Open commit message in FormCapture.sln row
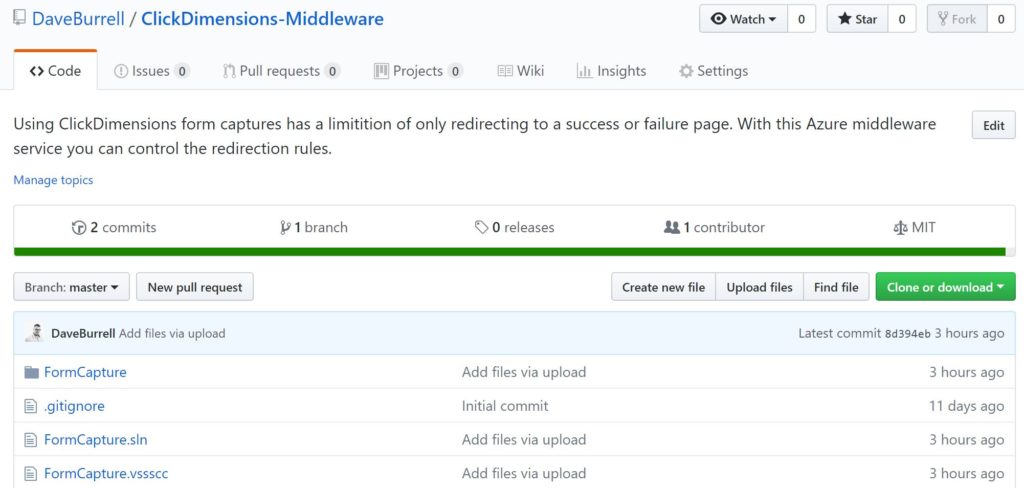The image size is (1024, 488). [x=524, y=440]
